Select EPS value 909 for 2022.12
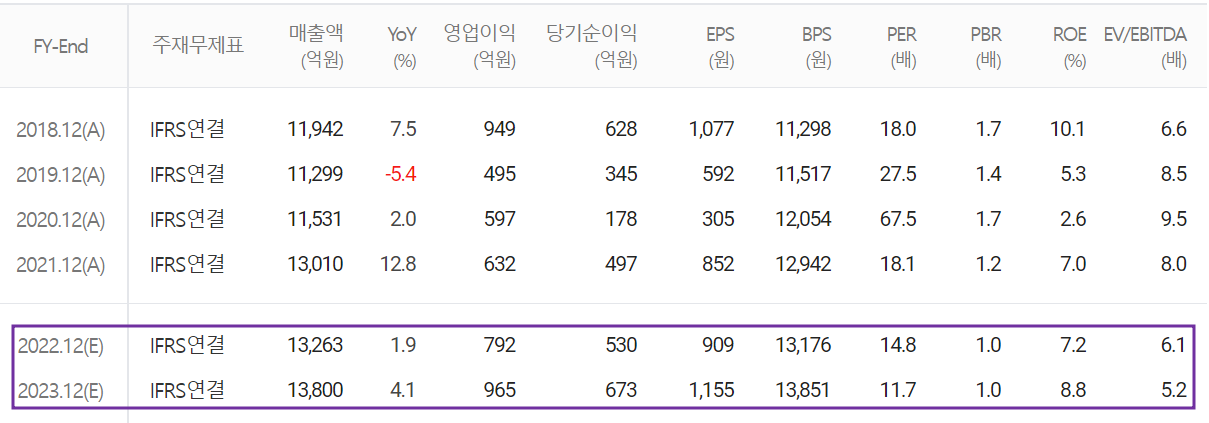The width and height of the screenshot is (1209, 423). pyautogui.click(x=717, y=345)
